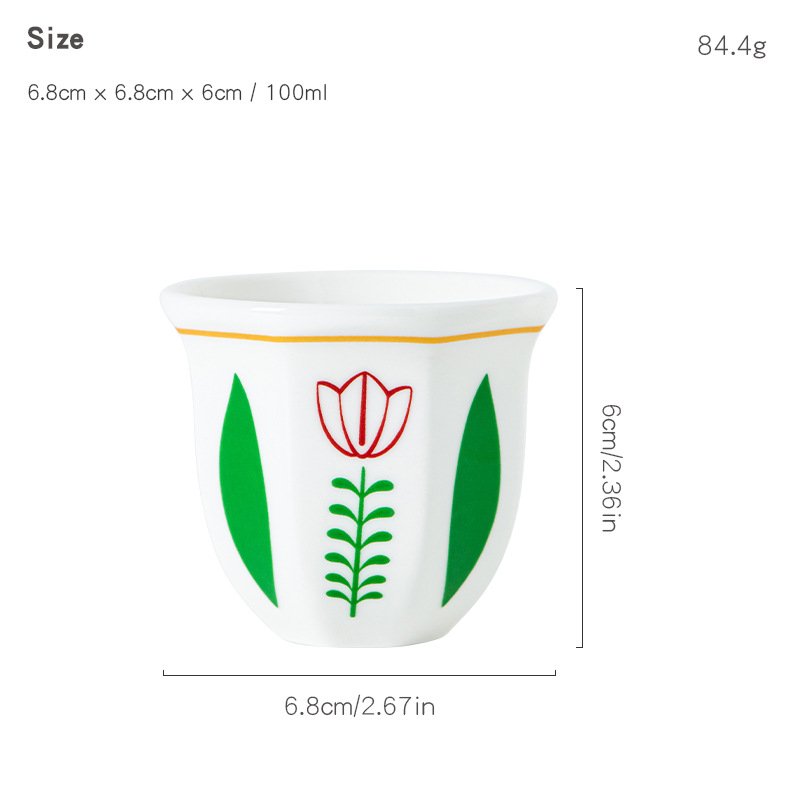Select the horizontal width measurement line

point(359,673)
